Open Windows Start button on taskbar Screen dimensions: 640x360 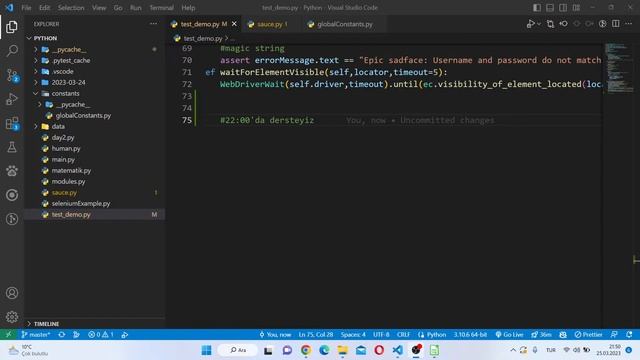(x=207, y=350)
